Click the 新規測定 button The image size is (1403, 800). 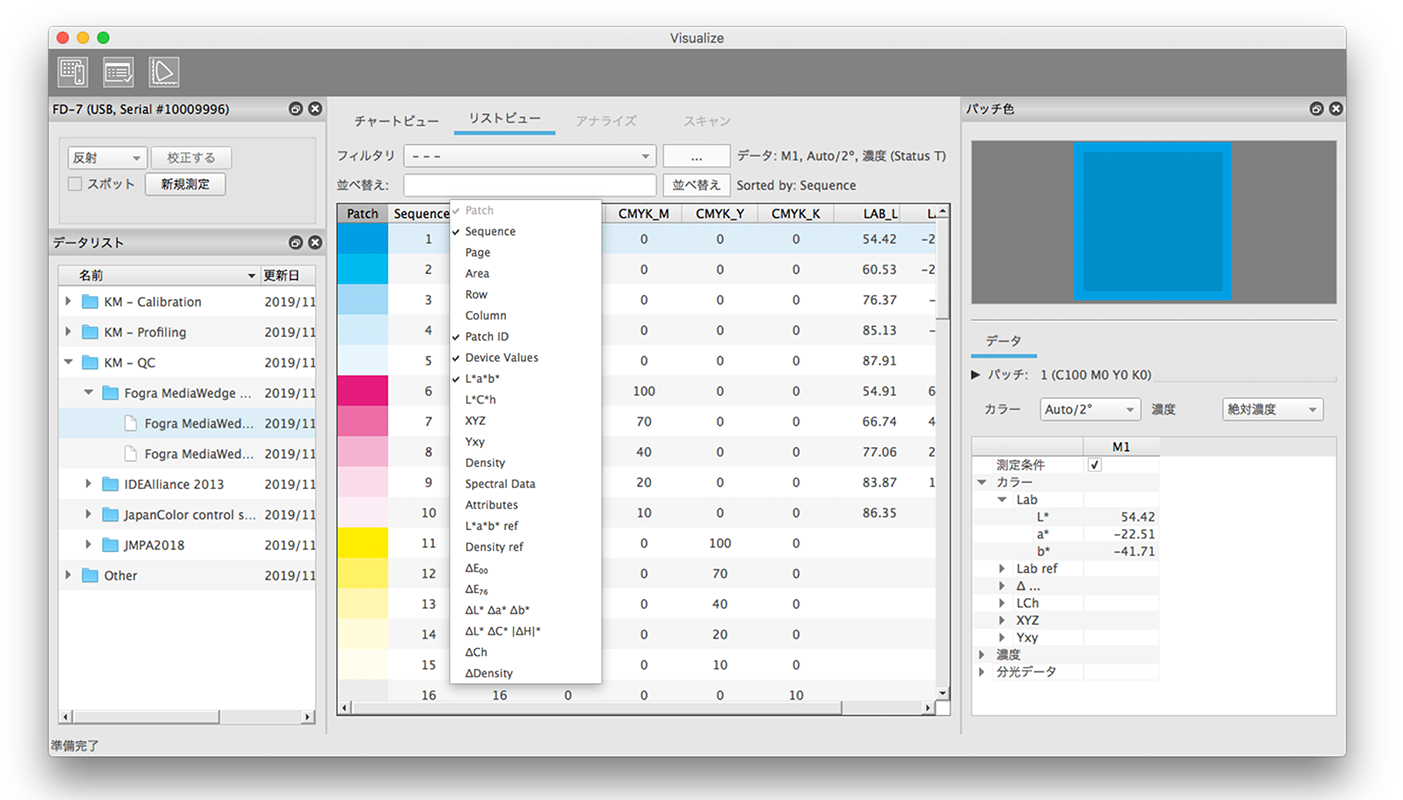click(185, 184)
